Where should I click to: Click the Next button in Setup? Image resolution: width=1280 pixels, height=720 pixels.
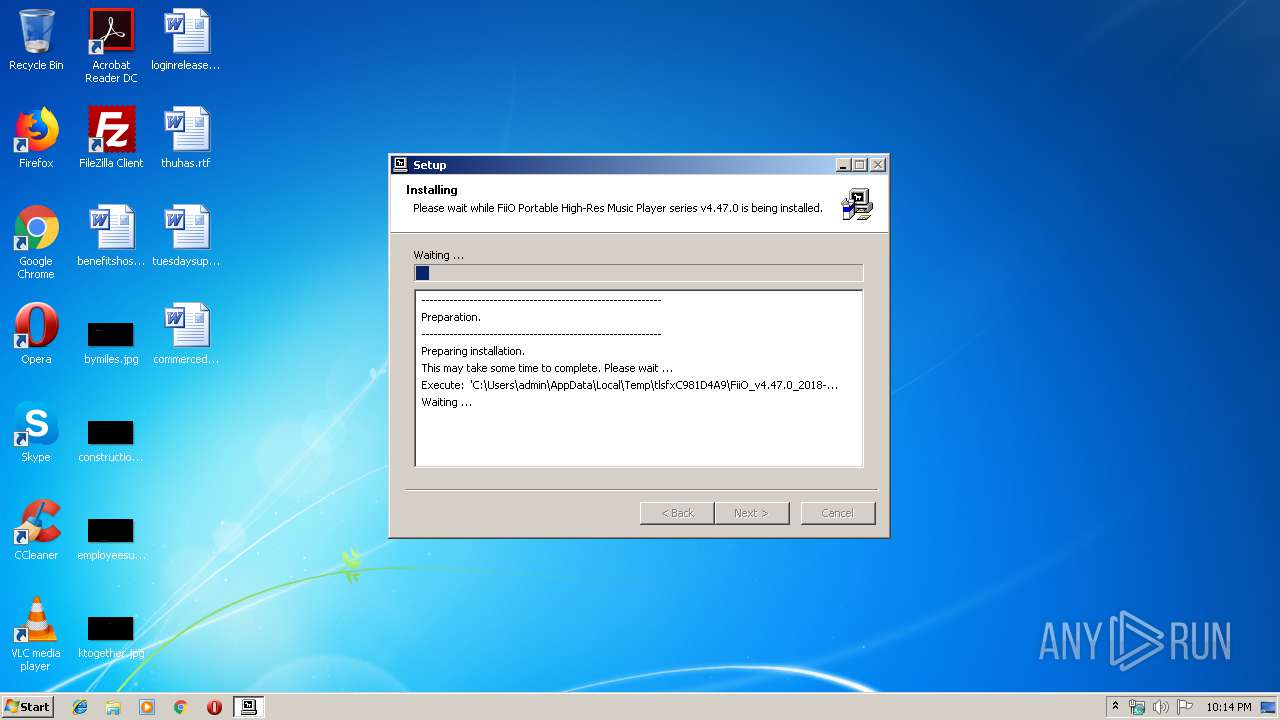751,513
